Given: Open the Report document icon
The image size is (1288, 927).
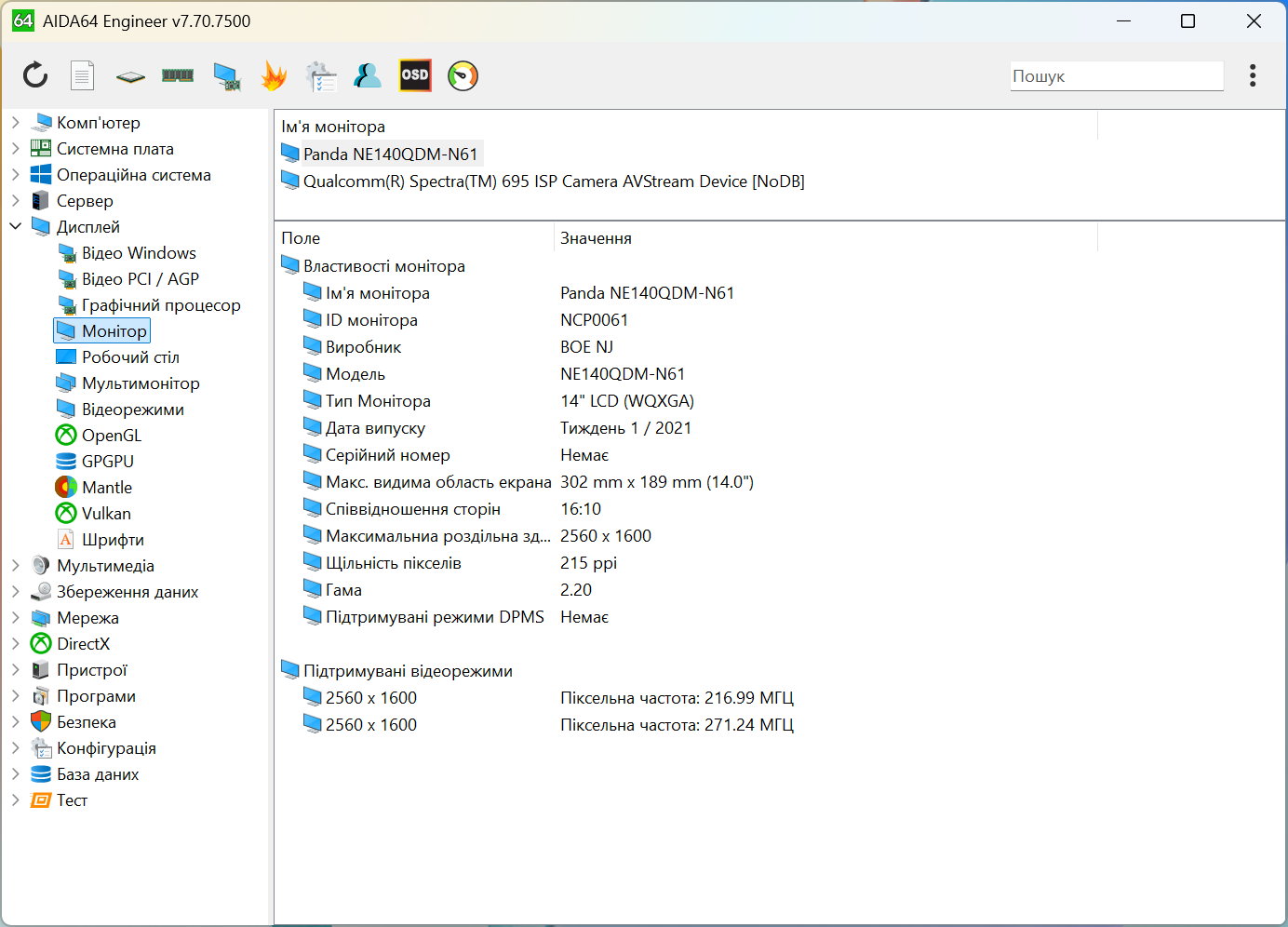Looking at the screenshot, I should pos(83,75).
